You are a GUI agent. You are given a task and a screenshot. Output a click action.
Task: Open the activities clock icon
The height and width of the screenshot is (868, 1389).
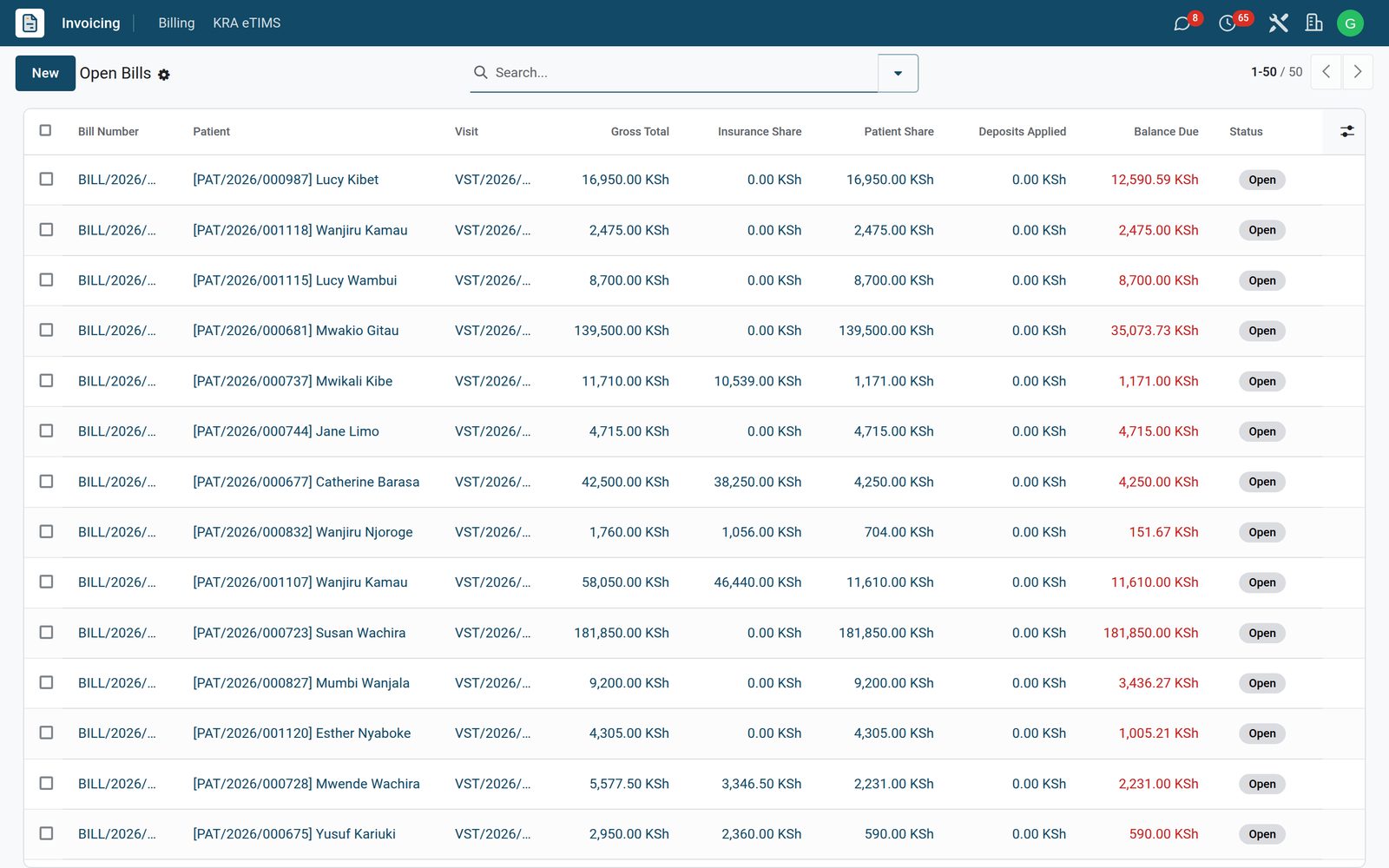(1227, 23)
